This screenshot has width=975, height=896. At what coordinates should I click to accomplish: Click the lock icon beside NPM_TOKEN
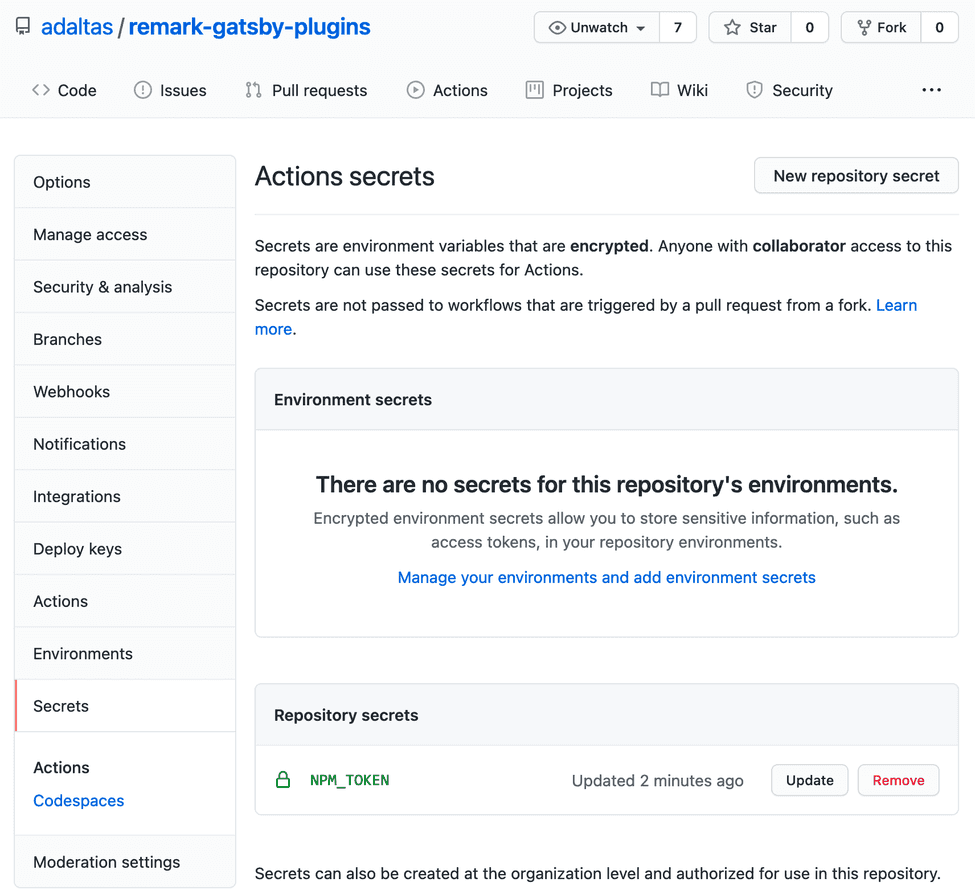coord(283,780)
